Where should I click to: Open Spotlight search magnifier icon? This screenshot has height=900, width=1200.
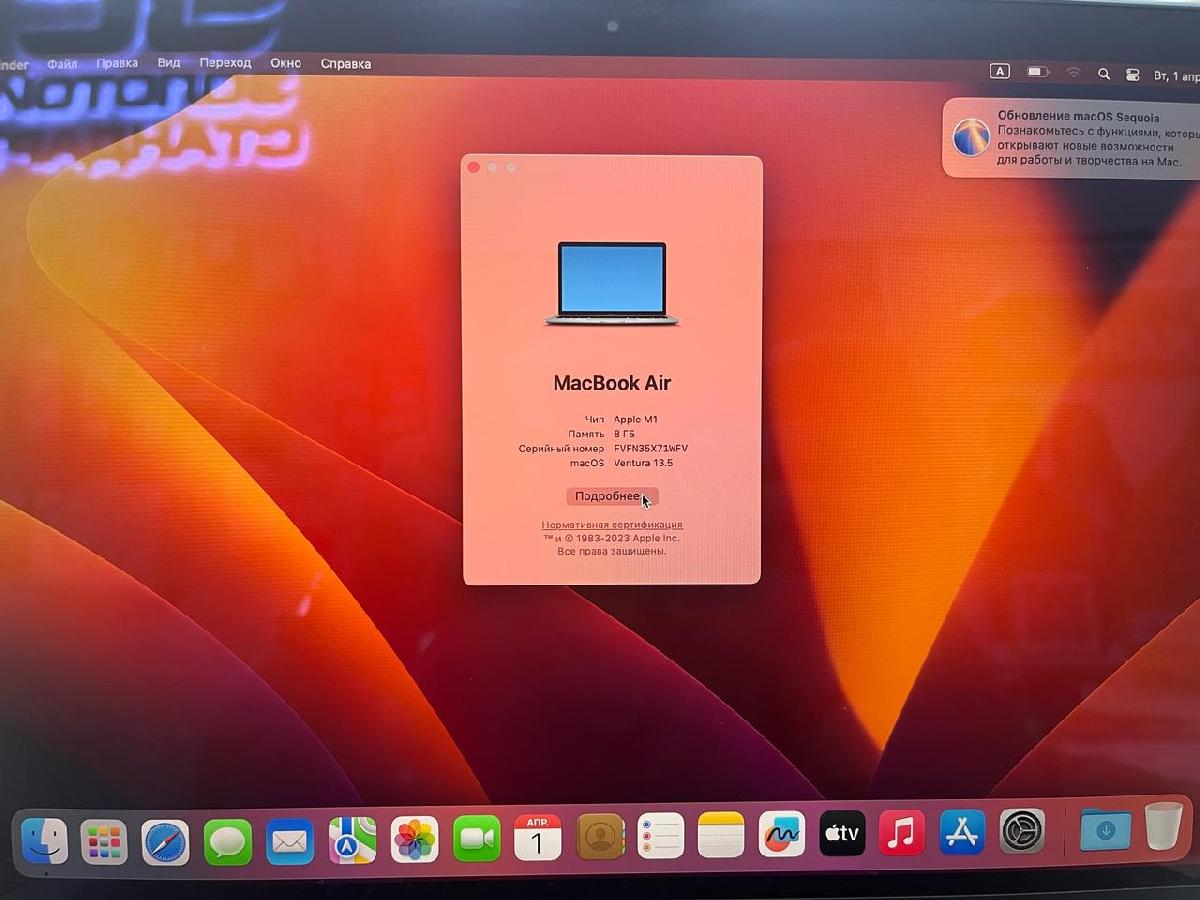[1104, 74]
